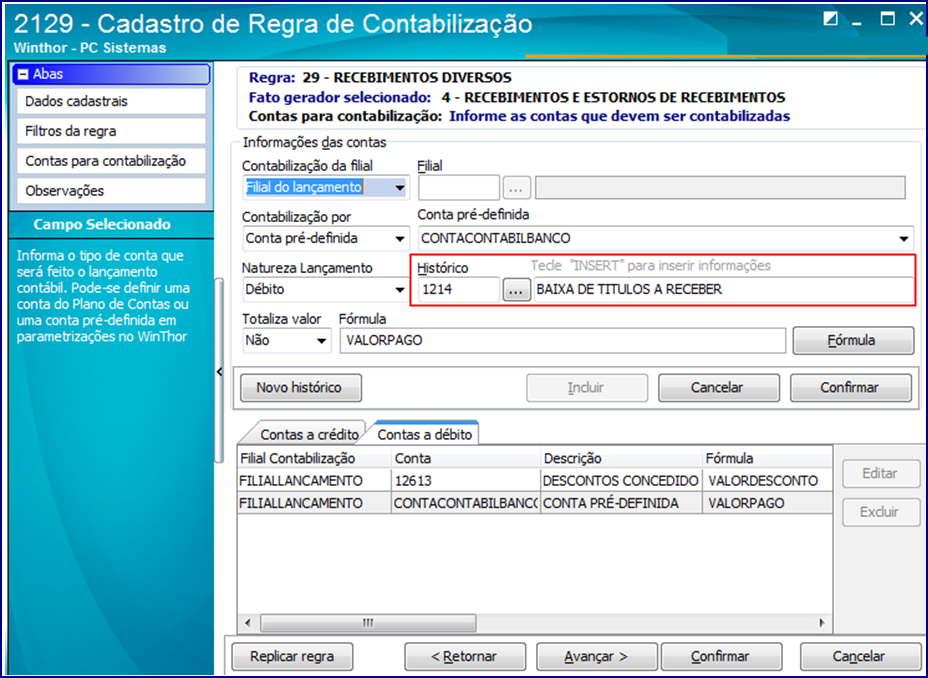
Task: Click the Descrição column header
Action: 621,459
